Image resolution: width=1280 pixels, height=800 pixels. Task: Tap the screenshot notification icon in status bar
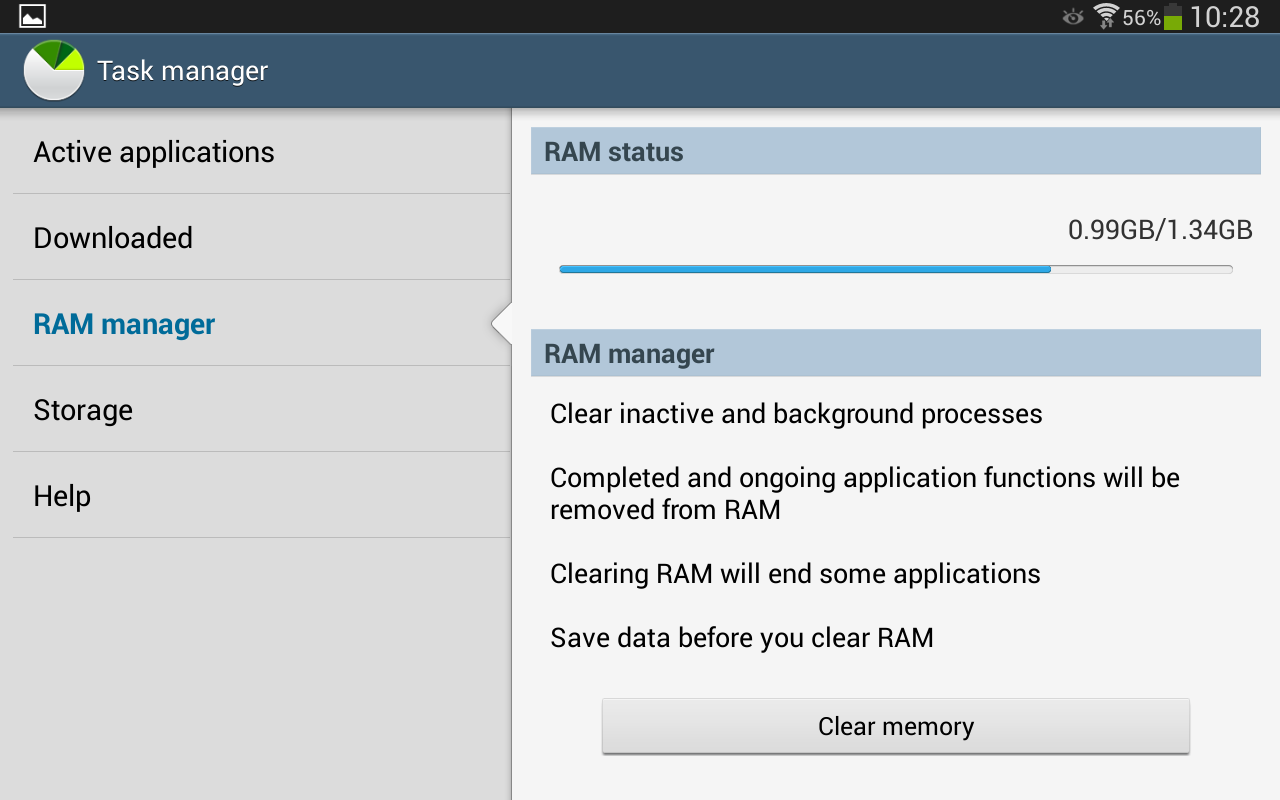click(32, 16)
